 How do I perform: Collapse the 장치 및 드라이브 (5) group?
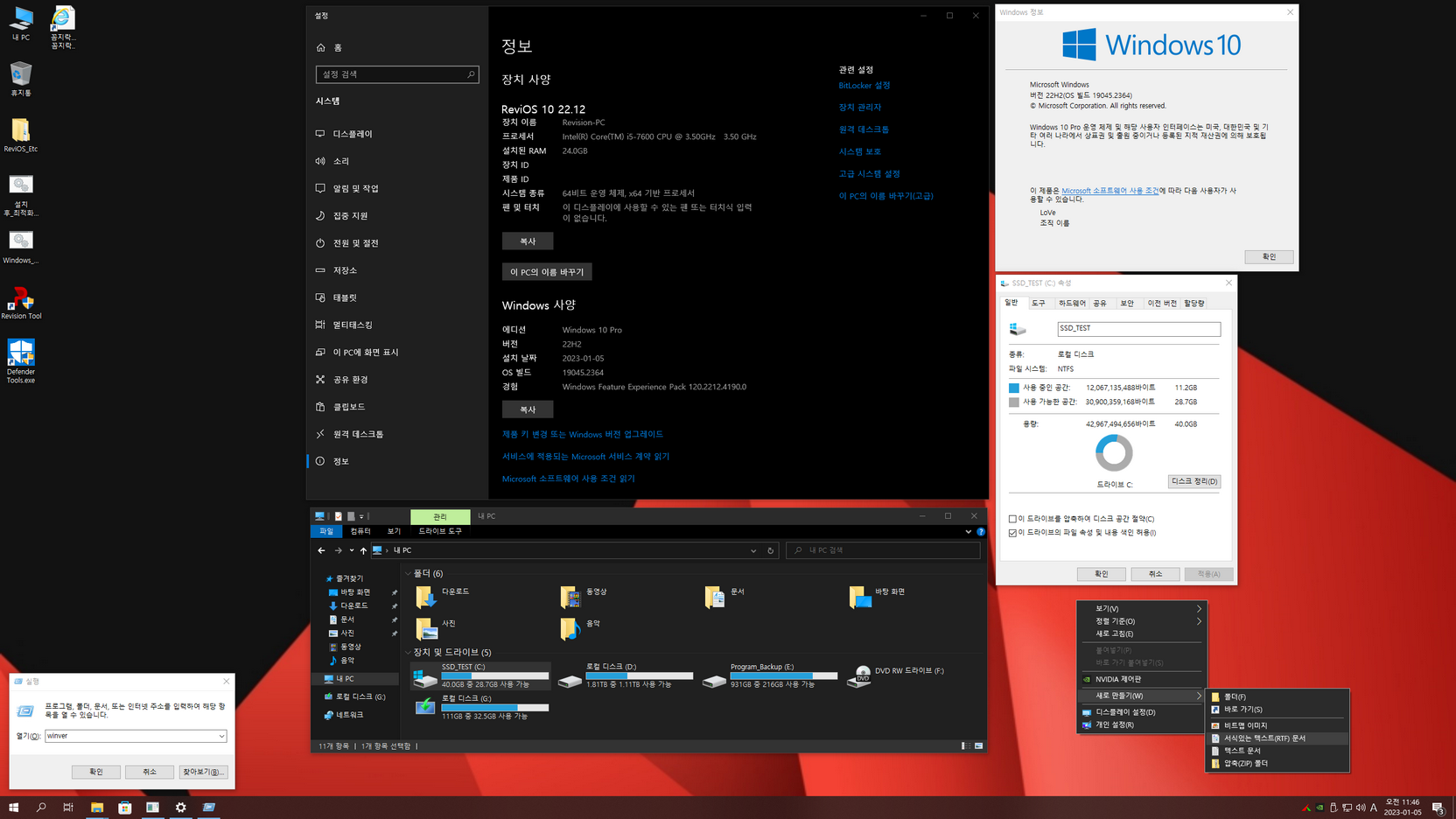pyautogui.click(x=408, y=653)
